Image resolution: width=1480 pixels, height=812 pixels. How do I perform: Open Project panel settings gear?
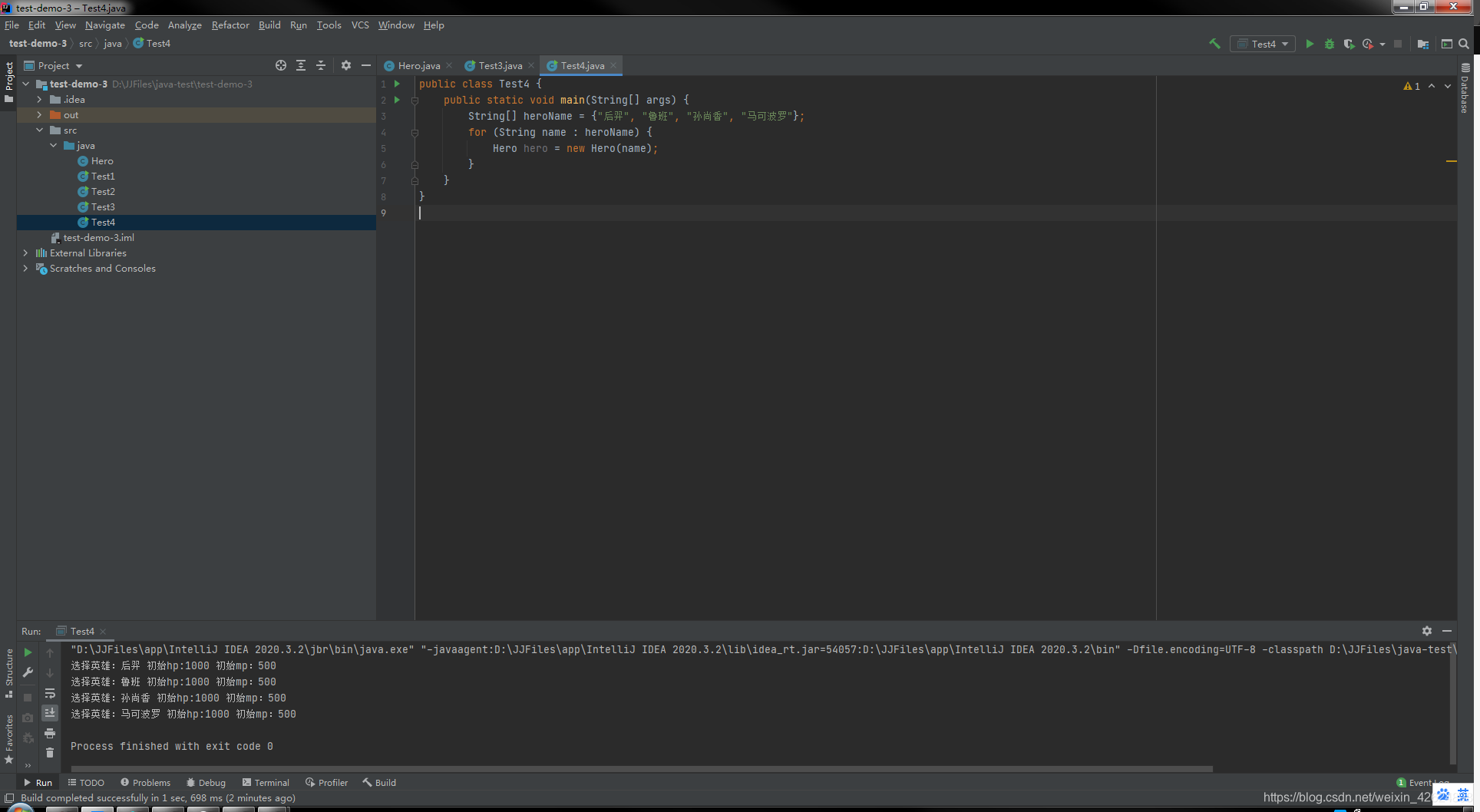coord(346,65)
